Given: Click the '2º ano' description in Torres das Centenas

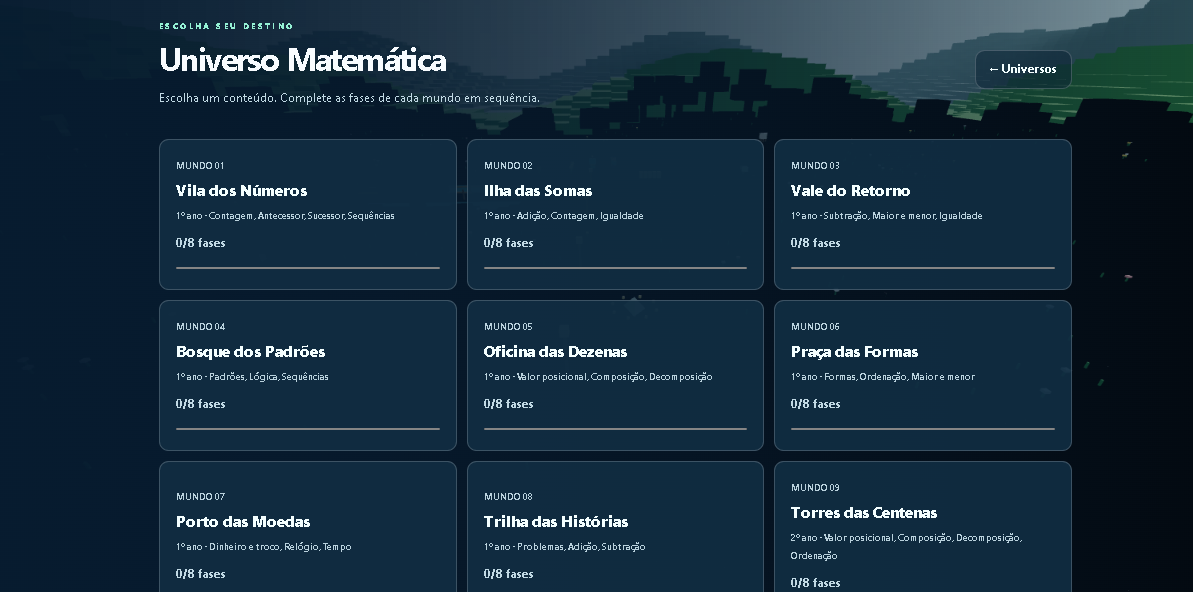Looking at the screenshot, I should pyautogui.click(x=906, y=547).
